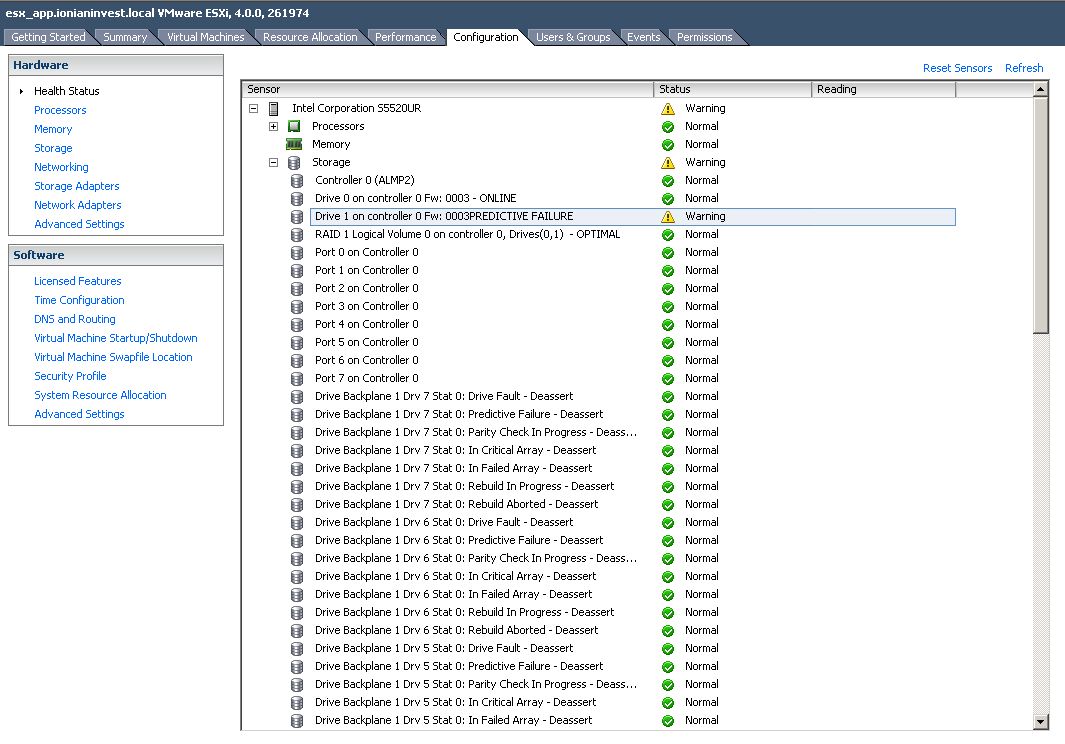Click the yellow warning icon on Drive 1 row

click(x=668, y=217)
